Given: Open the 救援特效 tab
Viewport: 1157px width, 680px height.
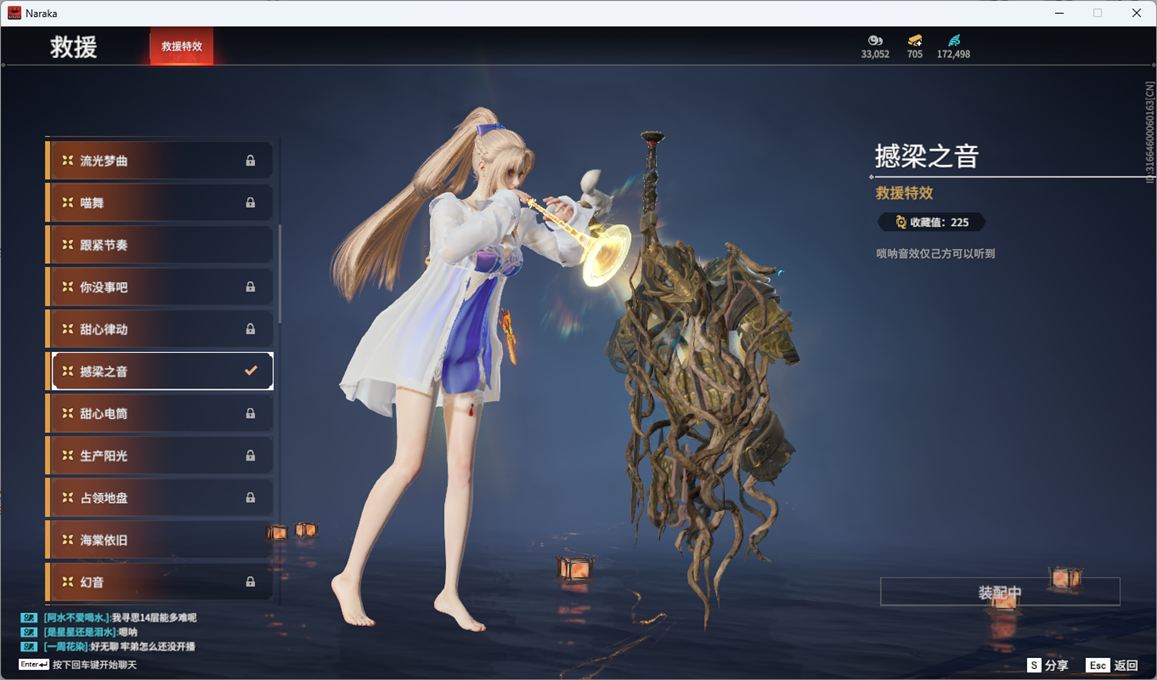Looking at the screenshot, I should tap(182, 46).
